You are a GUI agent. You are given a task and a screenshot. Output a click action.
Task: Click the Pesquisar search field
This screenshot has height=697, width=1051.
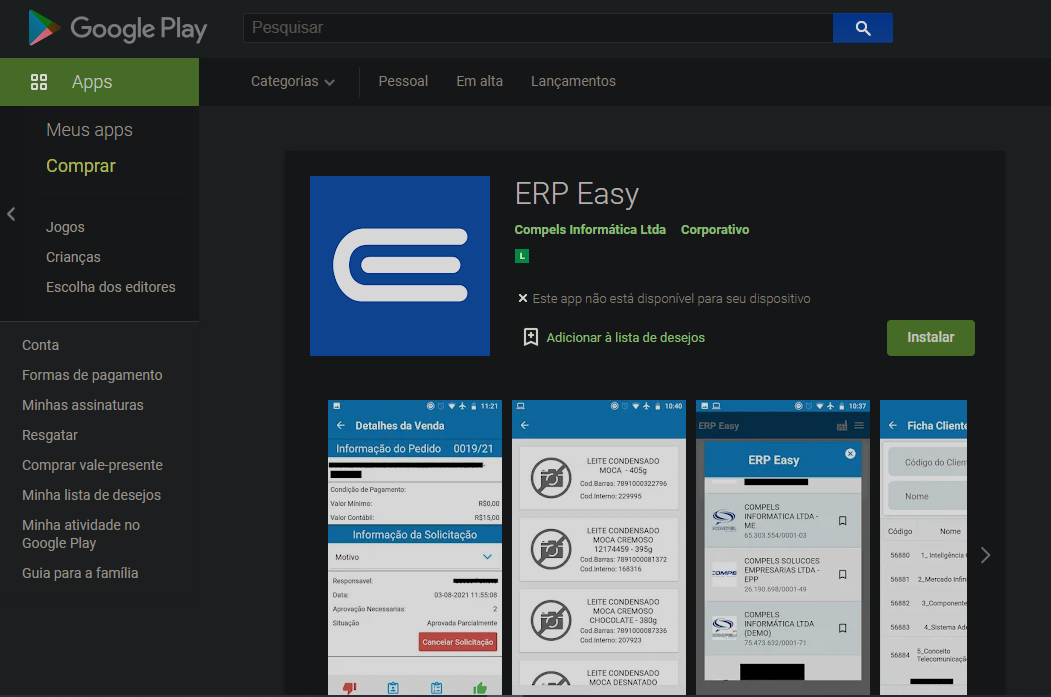tap(538, 28)
